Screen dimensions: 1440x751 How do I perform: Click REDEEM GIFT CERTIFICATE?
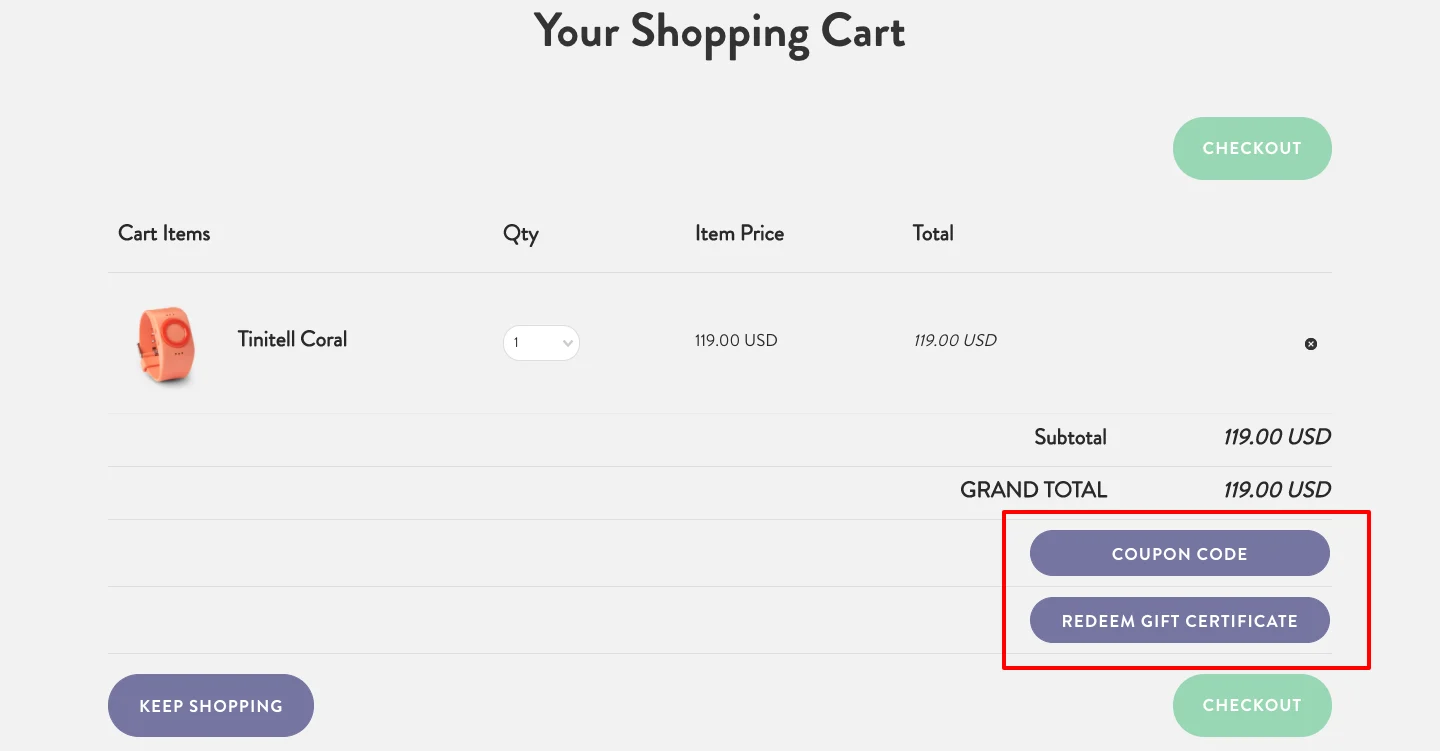pos(1179,620)
